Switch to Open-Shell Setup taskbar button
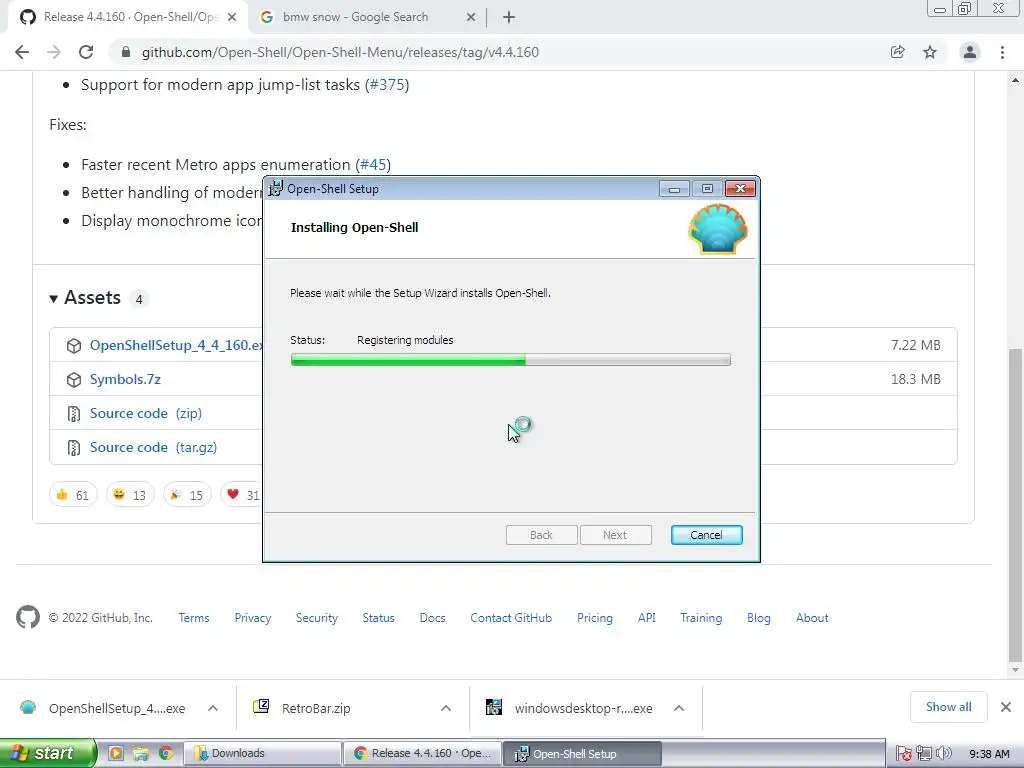Viewport: 1024px width, 768px height. click(581, 754)
